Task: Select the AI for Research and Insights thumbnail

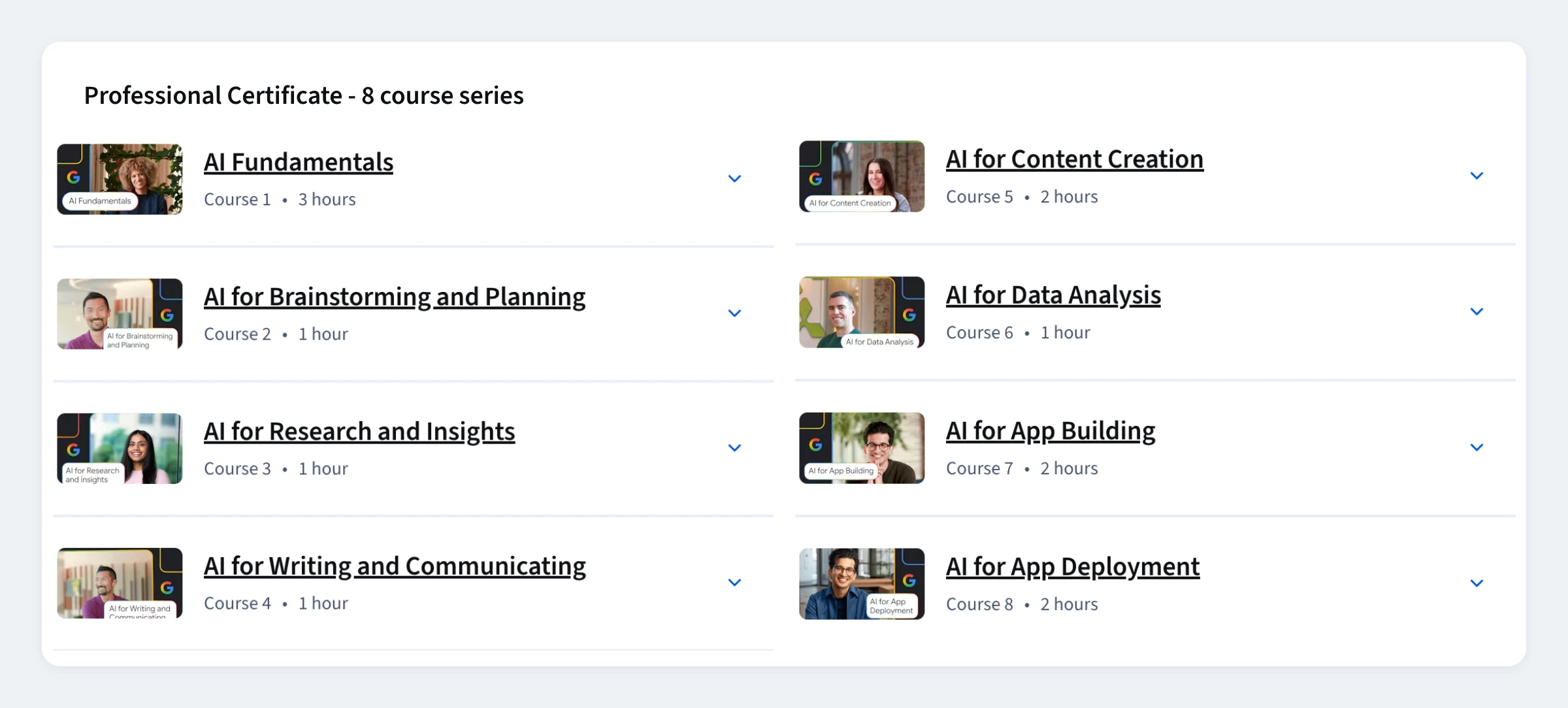Action: click(120, 448)
